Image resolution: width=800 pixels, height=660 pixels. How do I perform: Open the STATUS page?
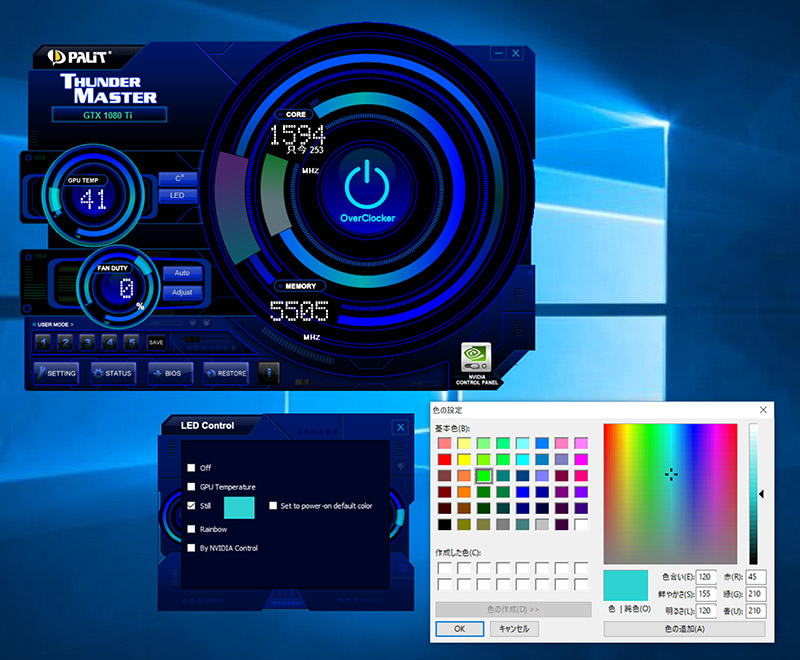pos(114,373)
